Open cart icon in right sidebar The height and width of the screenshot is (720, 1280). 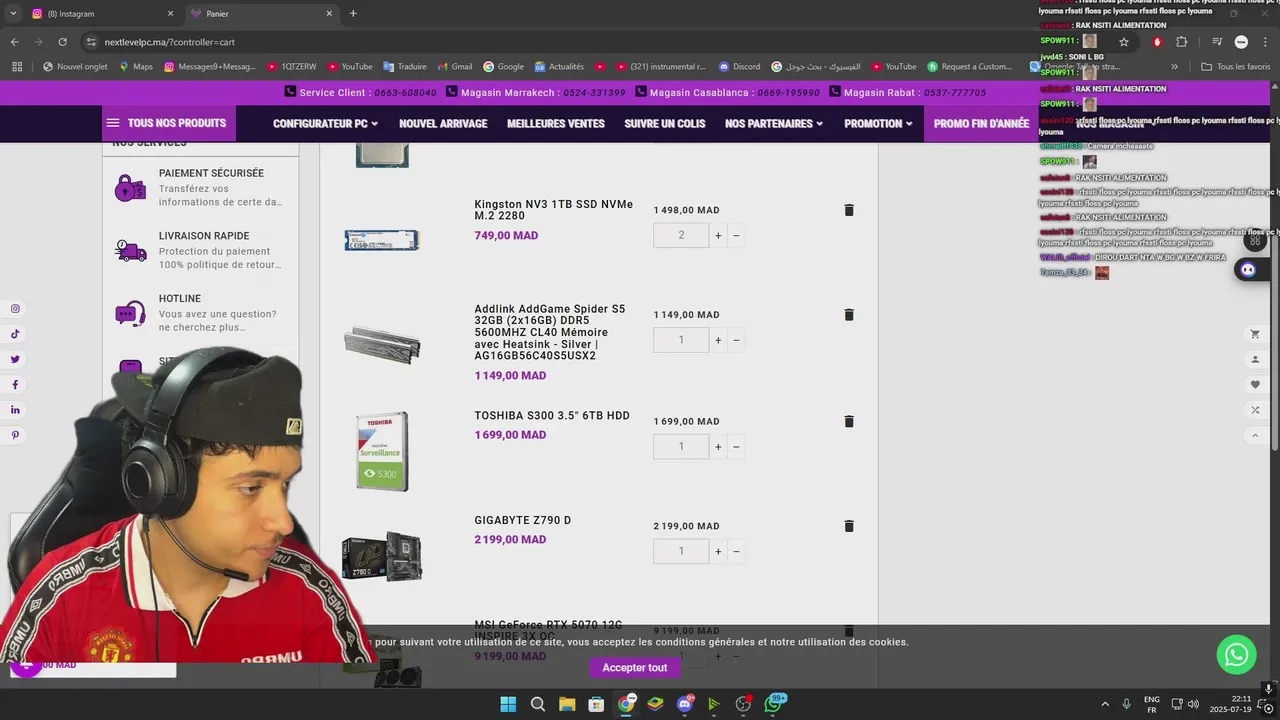click(1255, 334)
